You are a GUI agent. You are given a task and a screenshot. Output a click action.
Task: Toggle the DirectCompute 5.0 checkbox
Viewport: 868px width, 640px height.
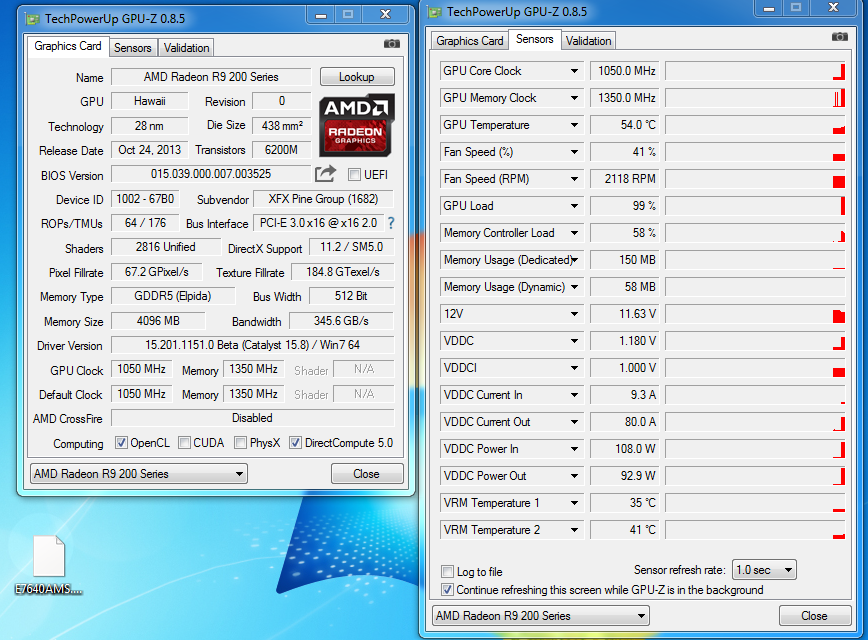[296, 443]
